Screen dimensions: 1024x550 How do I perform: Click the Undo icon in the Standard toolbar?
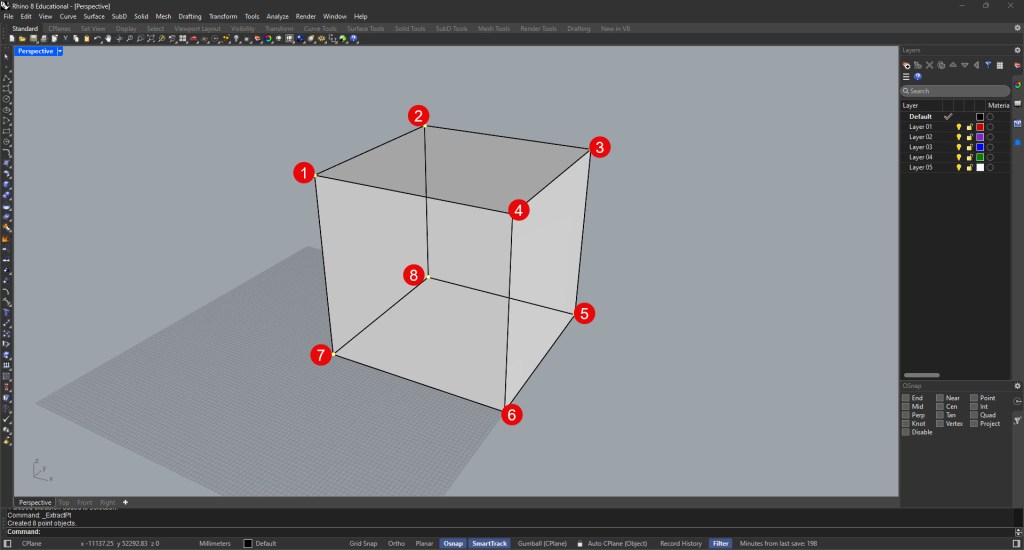98,38
